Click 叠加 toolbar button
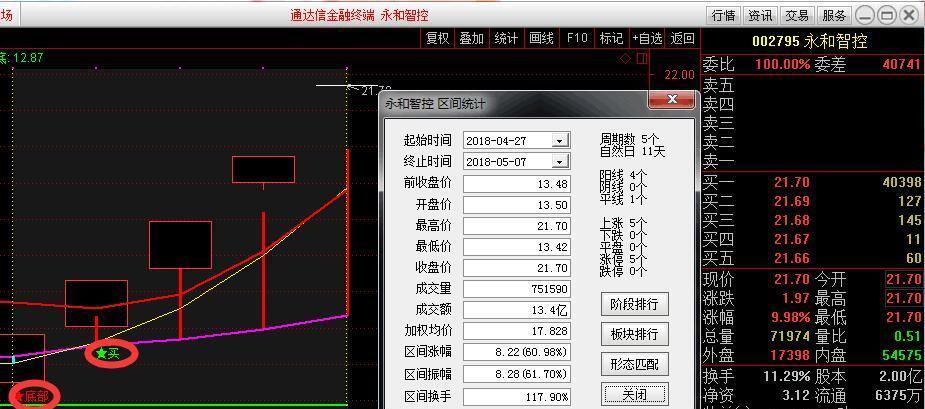 pyautogui.click(x=471, y=38)
